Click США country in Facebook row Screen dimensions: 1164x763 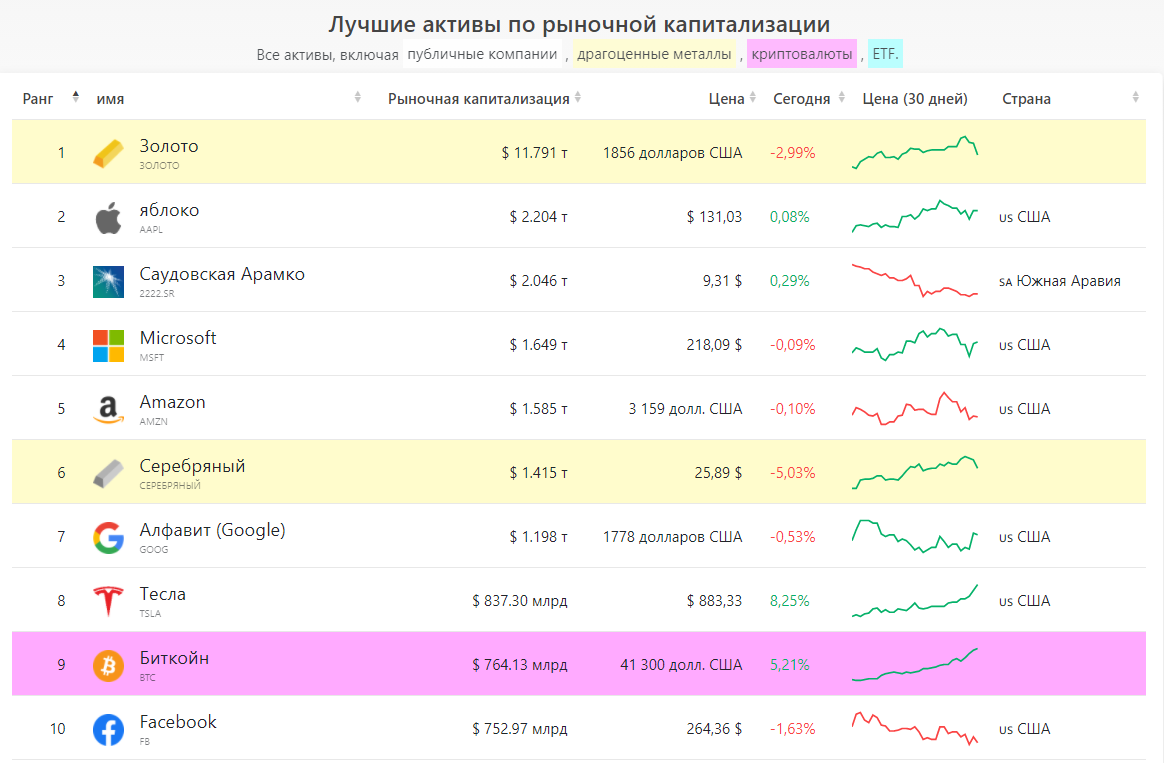[1033, 729]
